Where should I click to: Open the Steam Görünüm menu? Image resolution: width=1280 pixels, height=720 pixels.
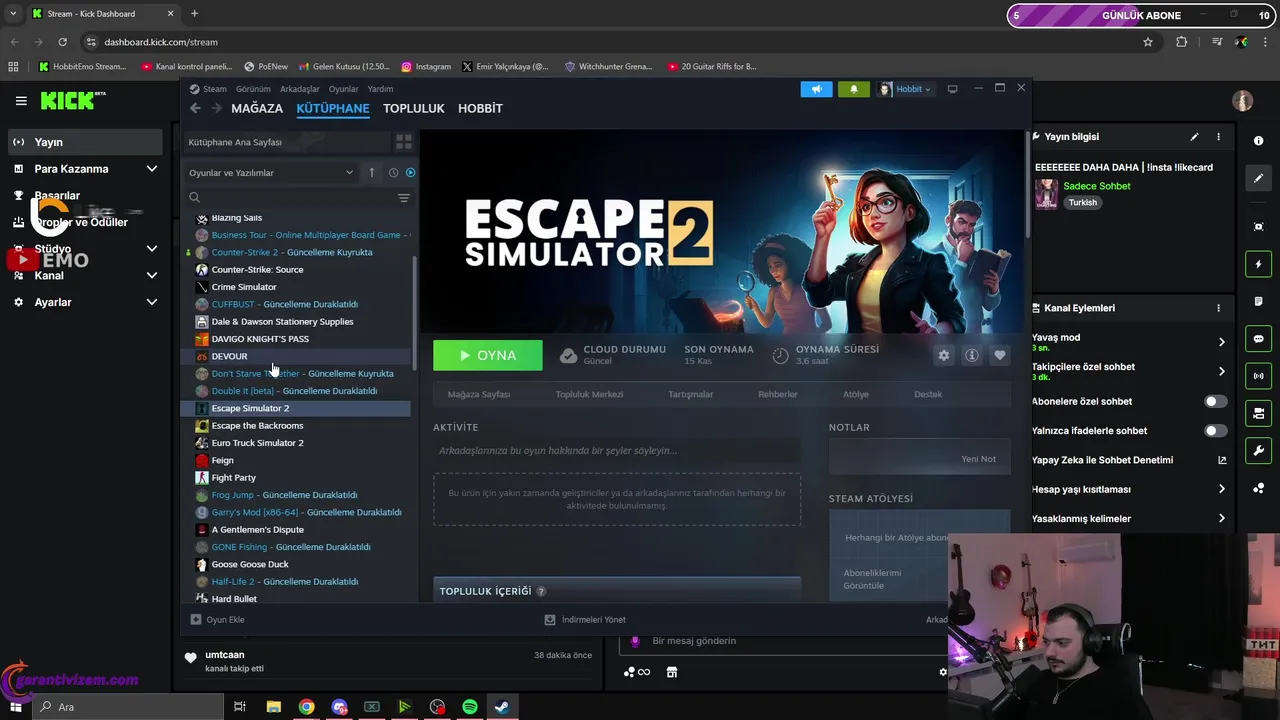pos(253,89)
